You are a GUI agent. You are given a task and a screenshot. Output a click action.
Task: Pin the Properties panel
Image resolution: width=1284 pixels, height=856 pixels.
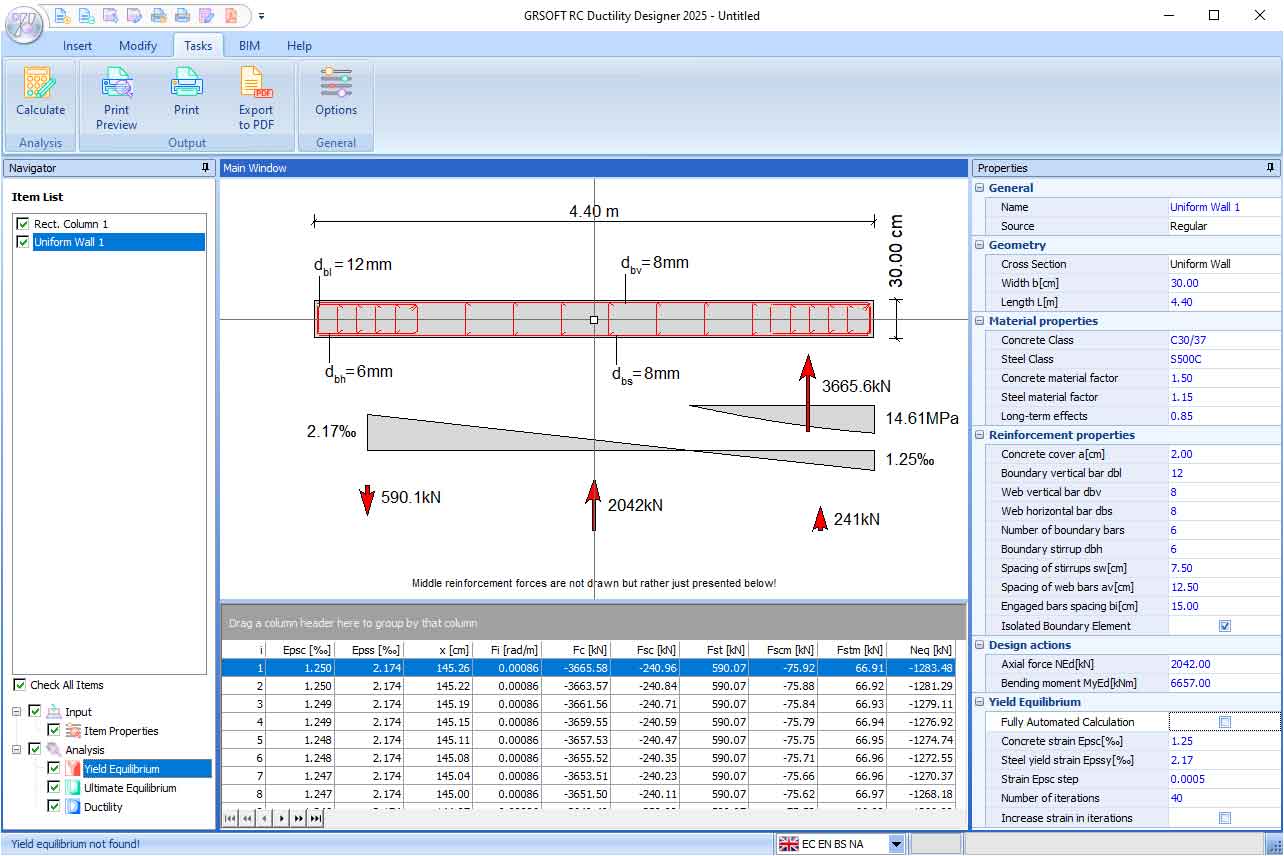pos(1270,167)
